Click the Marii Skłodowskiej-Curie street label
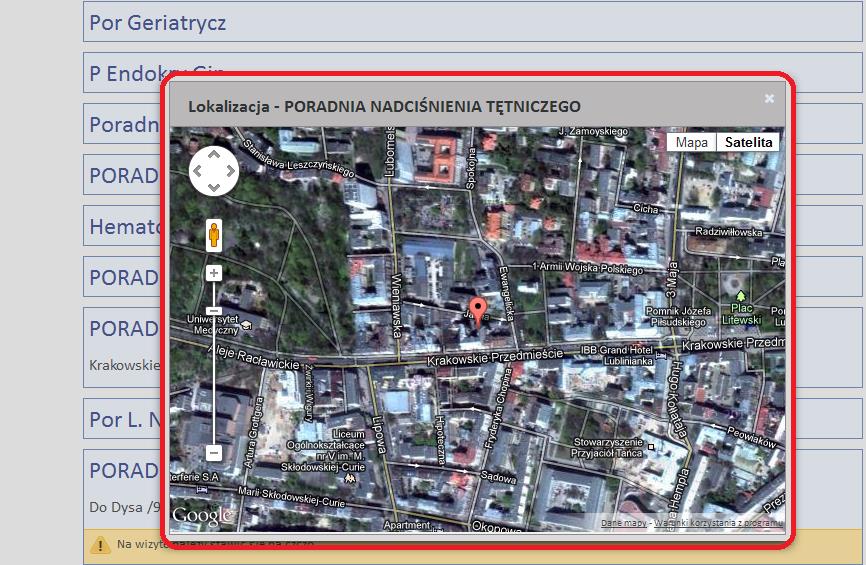This screenshot has width=866, height=565. (x=291, y=497)
